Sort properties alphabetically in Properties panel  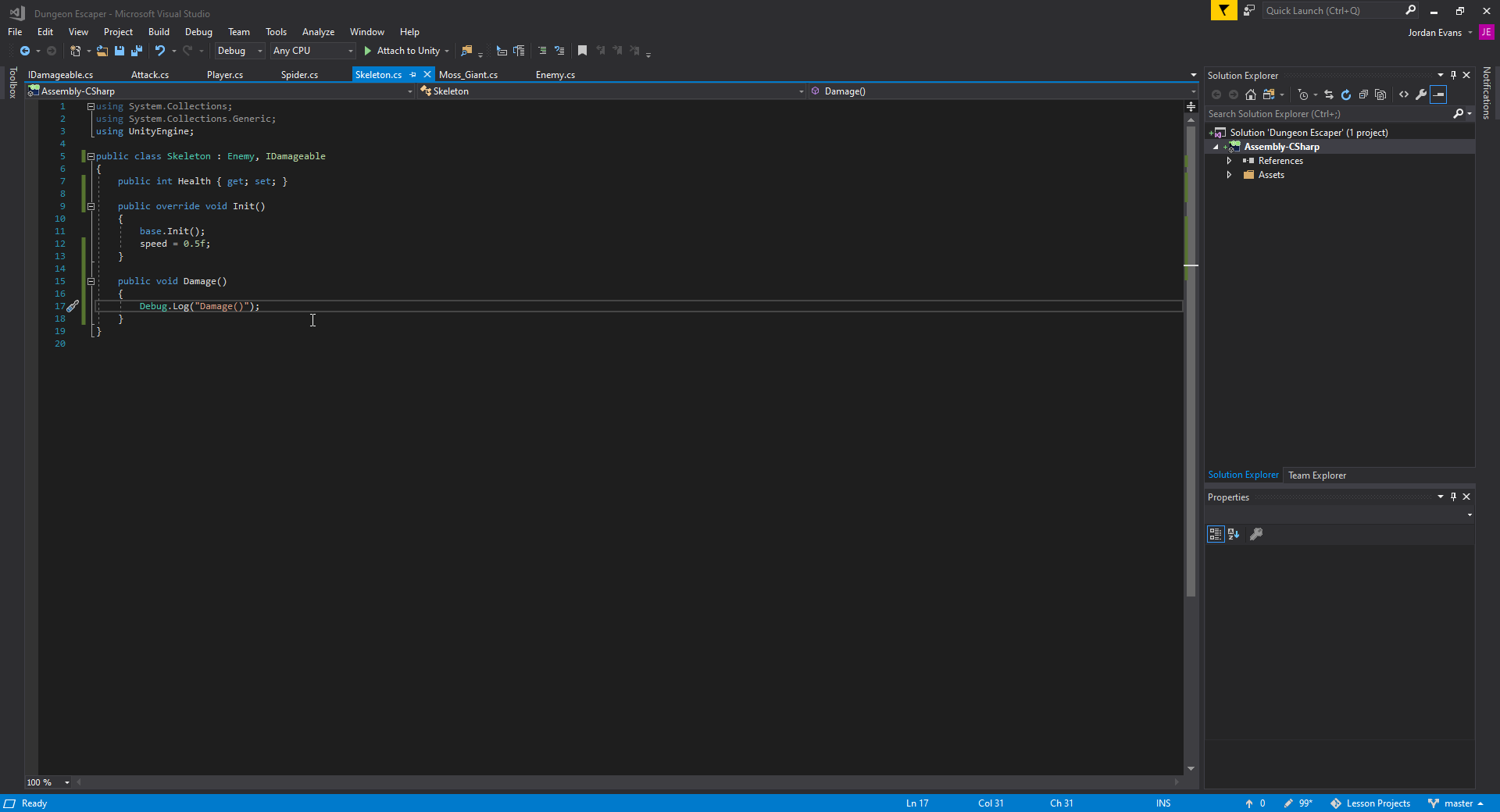(1233, 534)
